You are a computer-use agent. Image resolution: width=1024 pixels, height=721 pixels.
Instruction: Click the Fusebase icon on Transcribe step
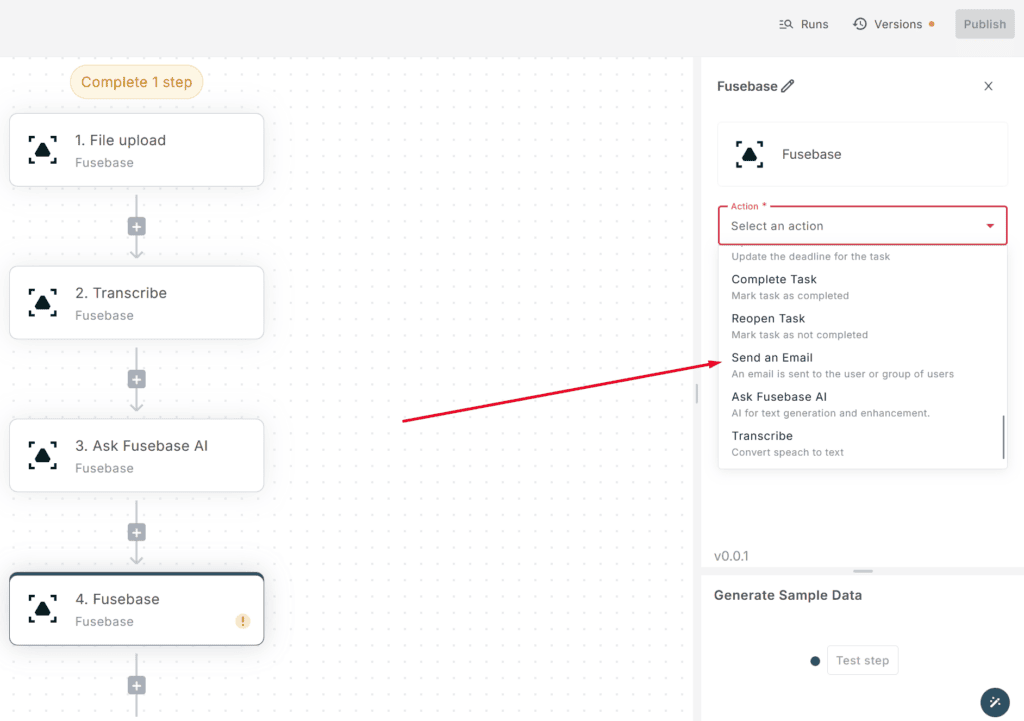coord(42,303)
